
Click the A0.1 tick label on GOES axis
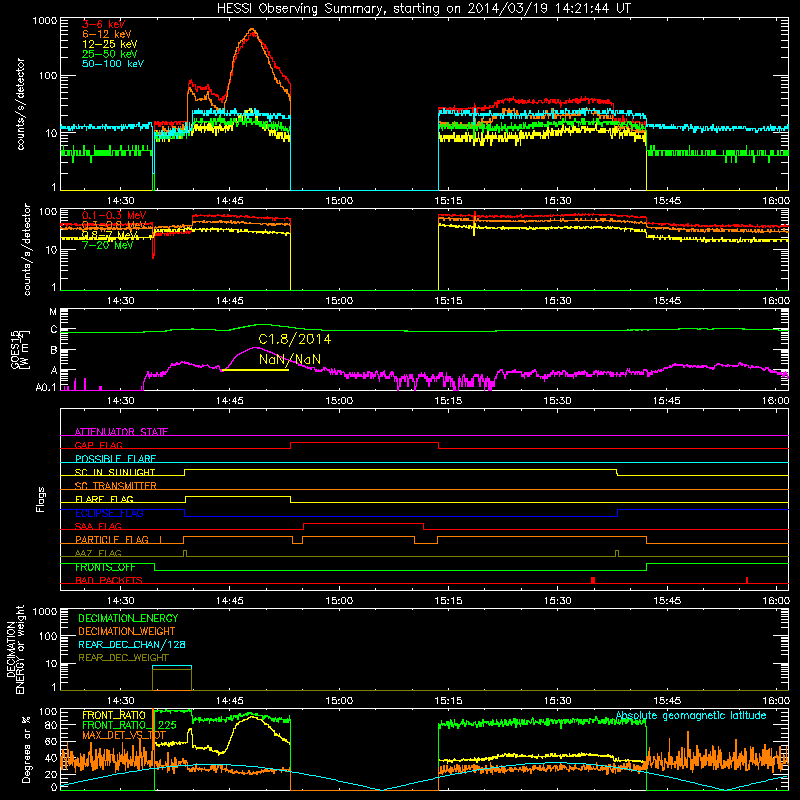click(46, 387)
